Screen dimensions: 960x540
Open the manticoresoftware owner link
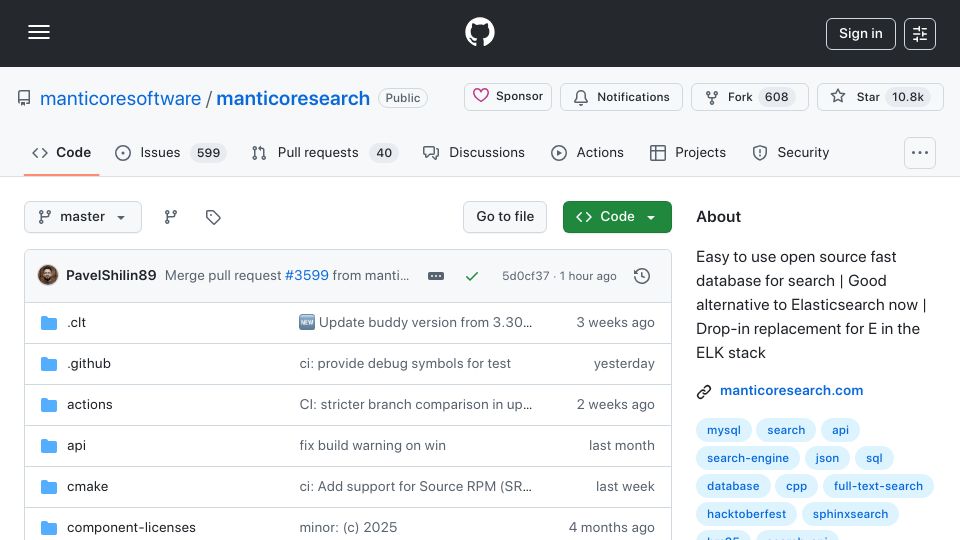pos(120,98)
